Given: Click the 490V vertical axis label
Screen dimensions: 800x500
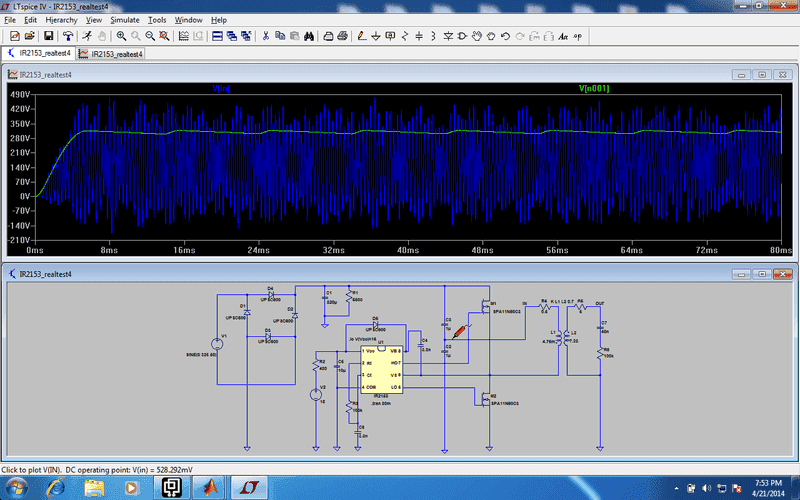Looking at the screenshot, I should click(20, 94).
